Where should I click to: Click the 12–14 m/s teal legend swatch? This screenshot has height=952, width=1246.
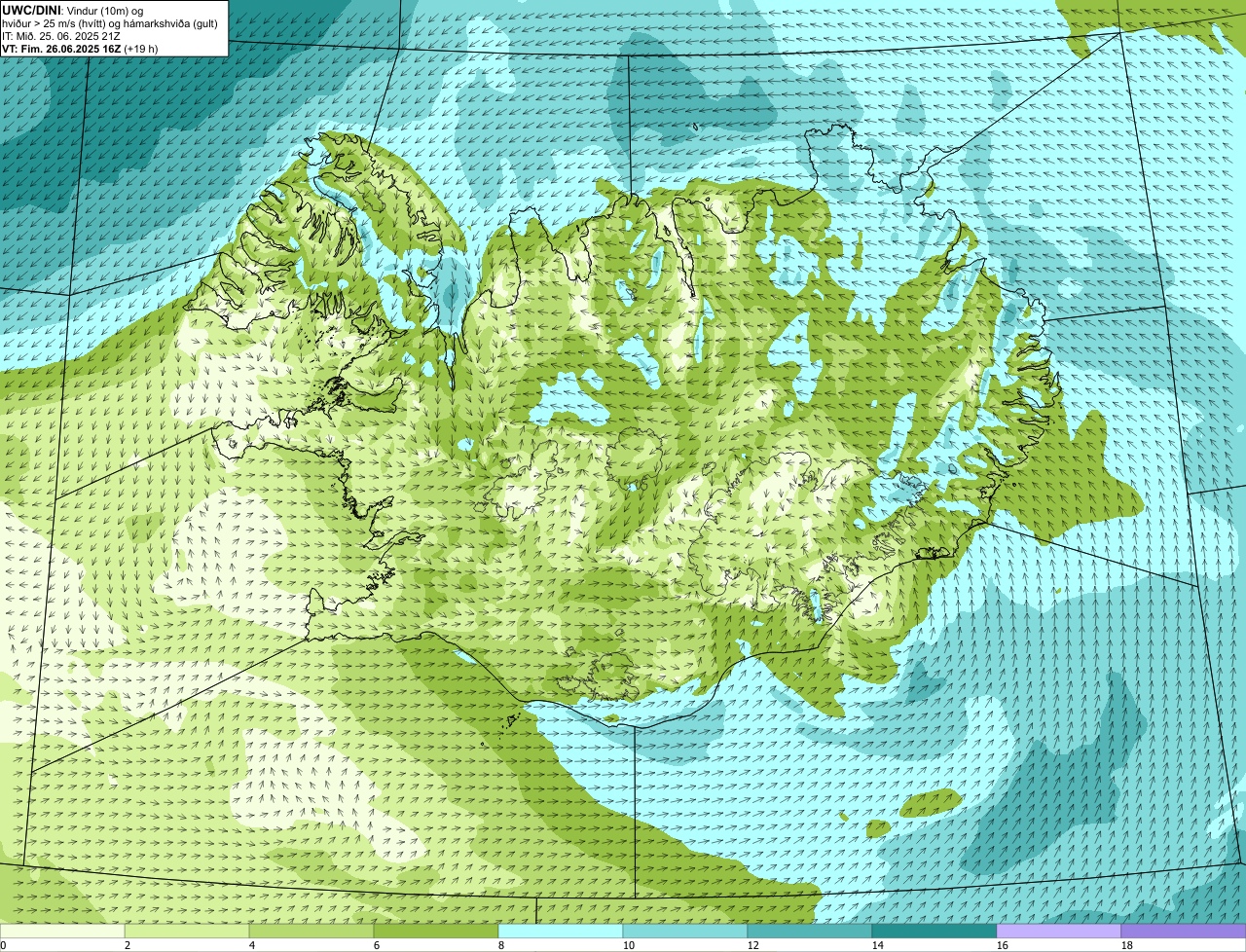(810, 931)
